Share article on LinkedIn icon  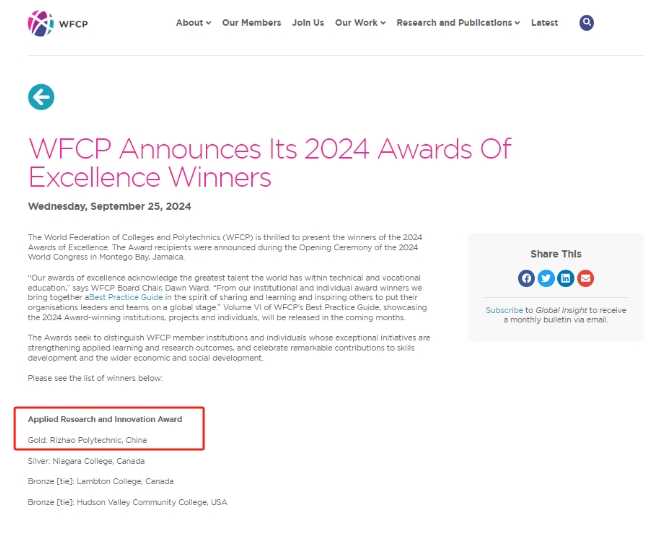[566, 278]
